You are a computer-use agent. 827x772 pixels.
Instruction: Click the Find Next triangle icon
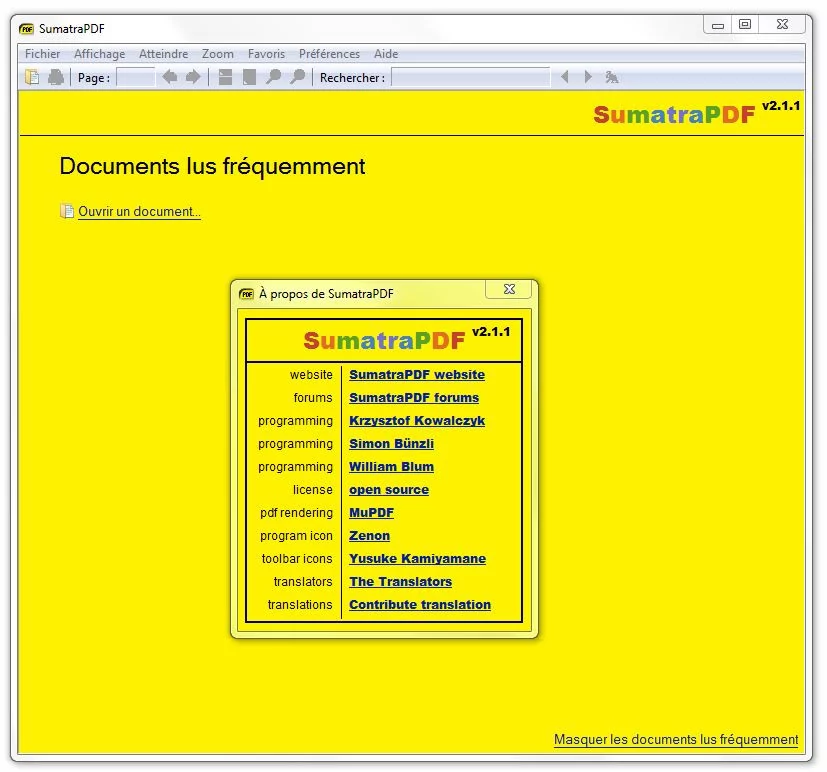[588, 77]
